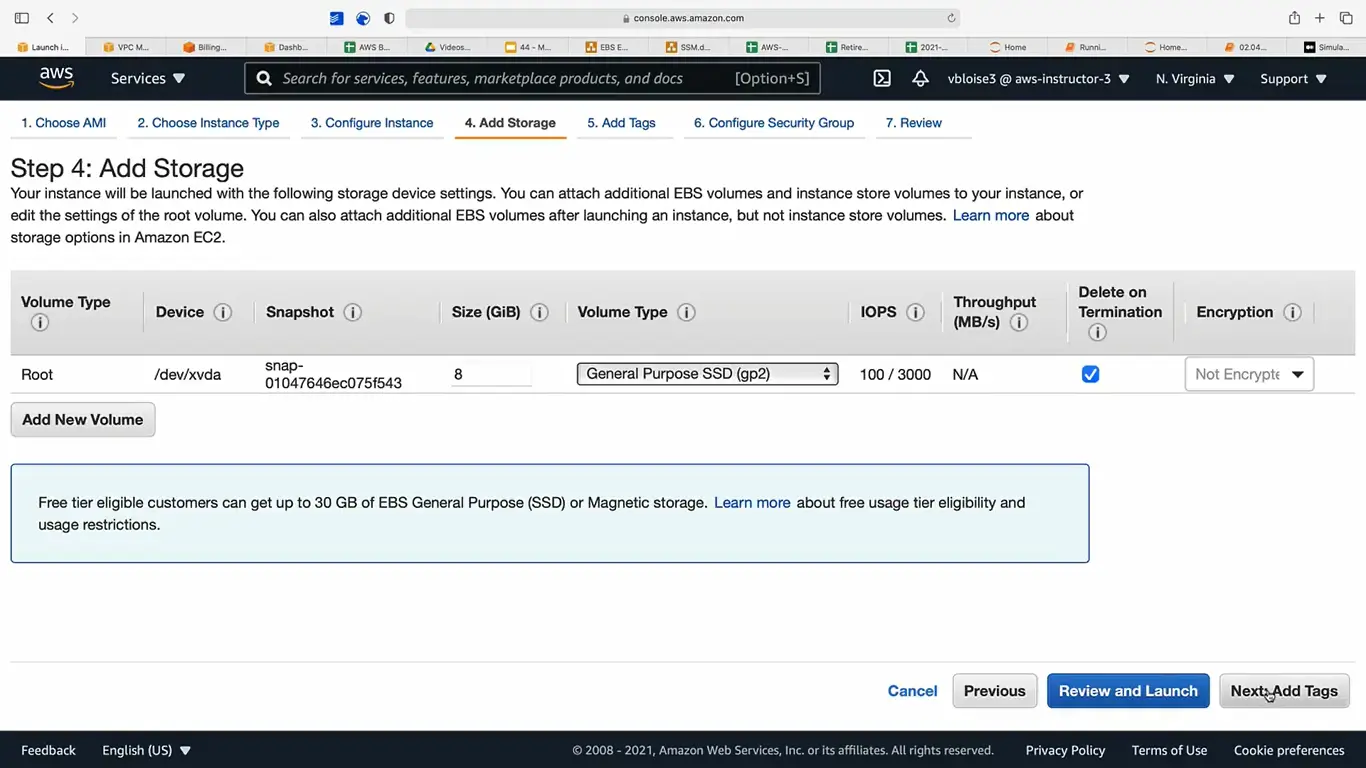The height and width of the screenshot is (768, 1366).
Task: Click the Cancel link
Action: pyautogui.click(x=912, y=691)
